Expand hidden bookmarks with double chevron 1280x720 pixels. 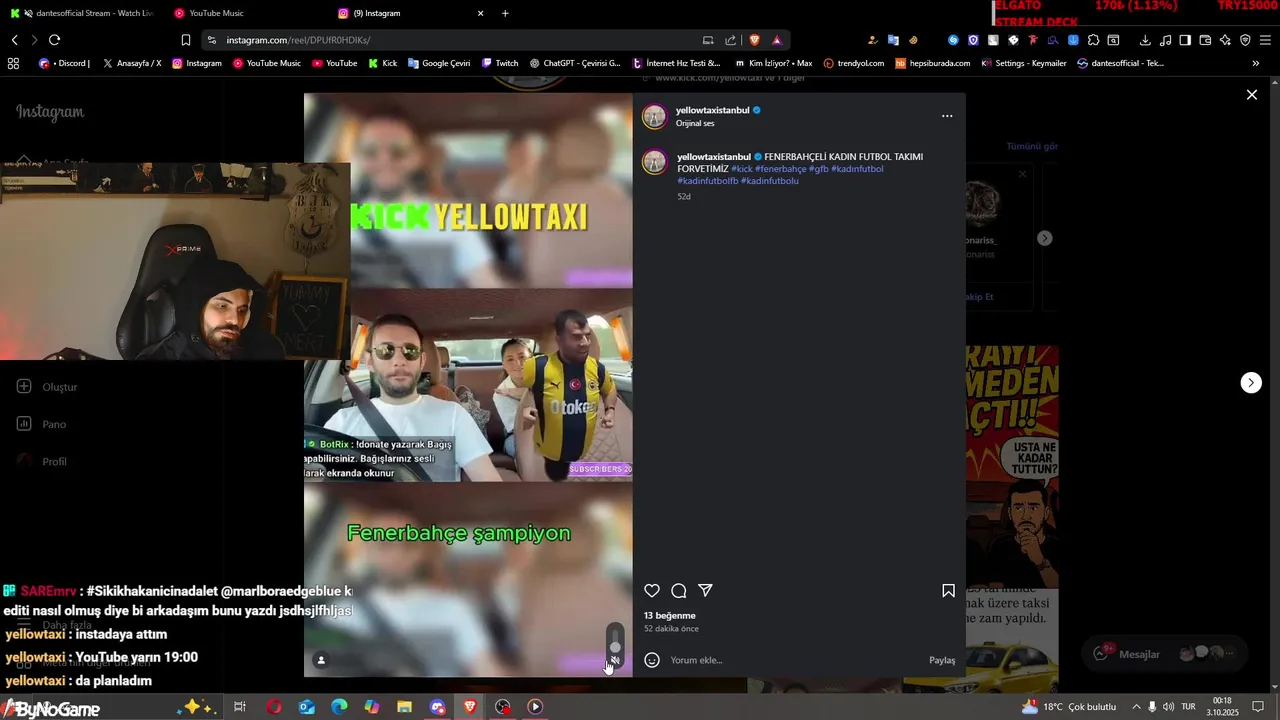pos(1255,63)
